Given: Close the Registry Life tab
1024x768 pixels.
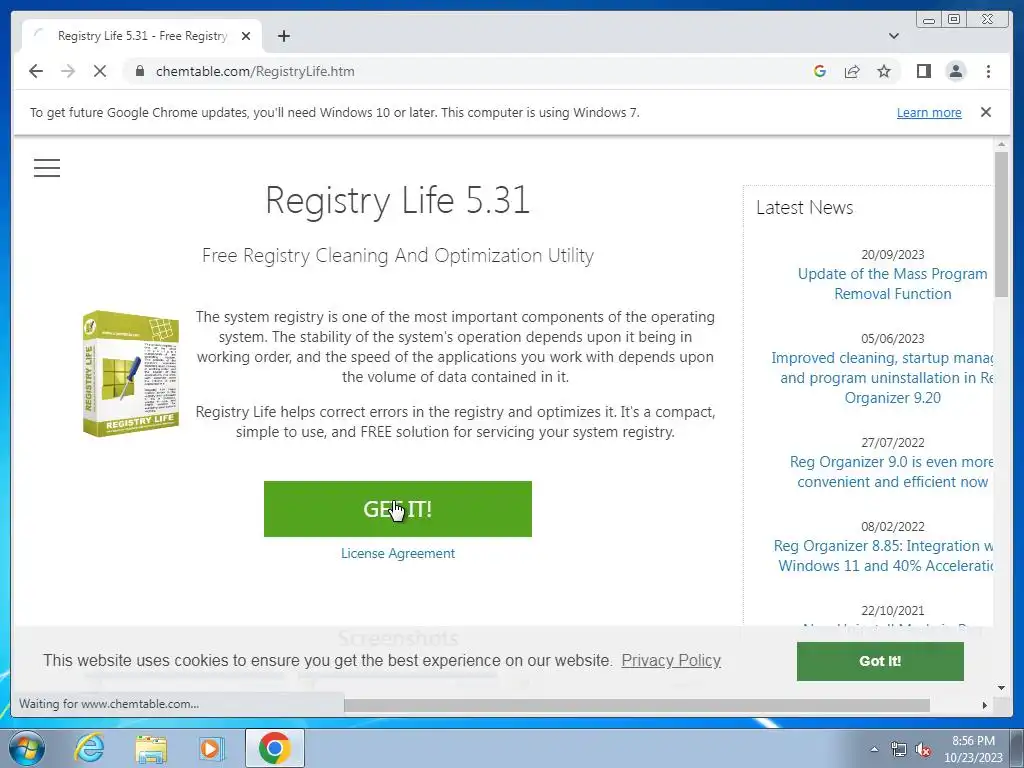Looking at the screenshot, I should point(246,36).
